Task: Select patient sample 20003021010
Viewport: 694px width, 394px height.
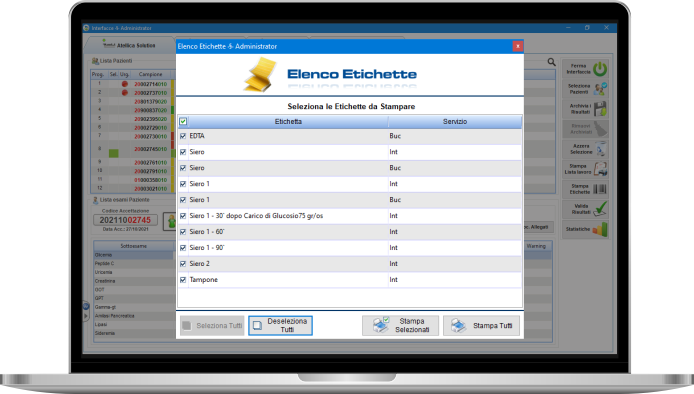Action: (x=150, y=189)
